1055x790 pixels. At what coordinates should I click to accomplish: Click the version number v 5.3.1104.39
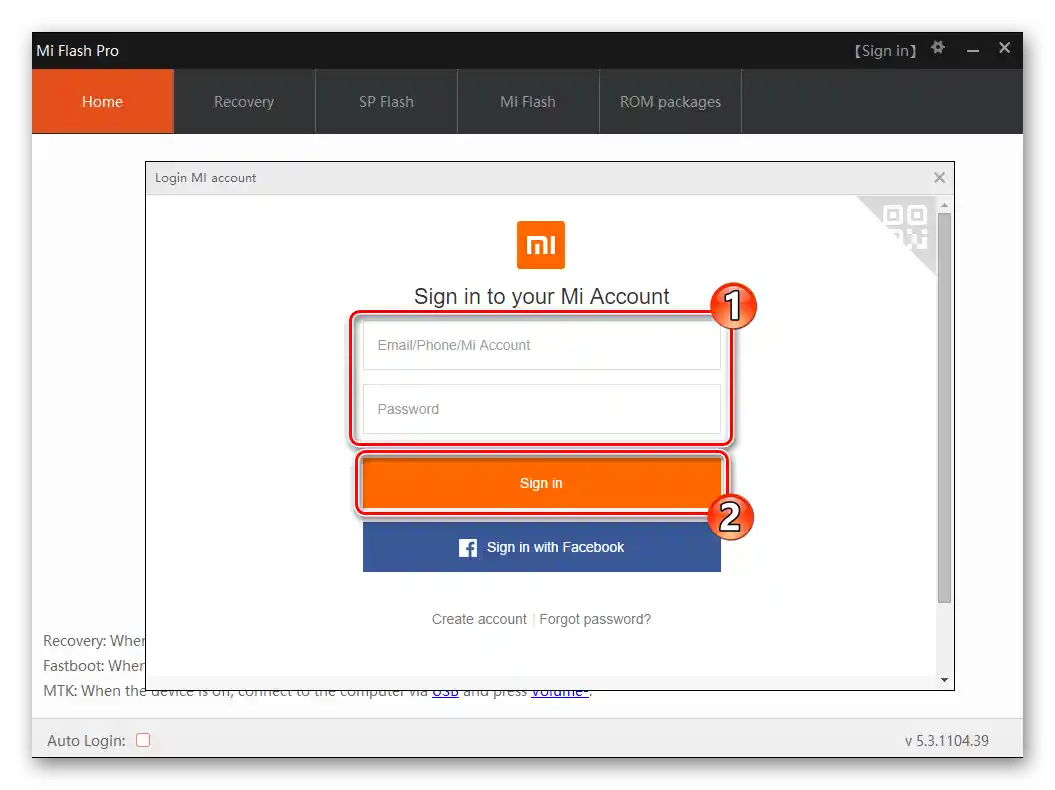947,741
